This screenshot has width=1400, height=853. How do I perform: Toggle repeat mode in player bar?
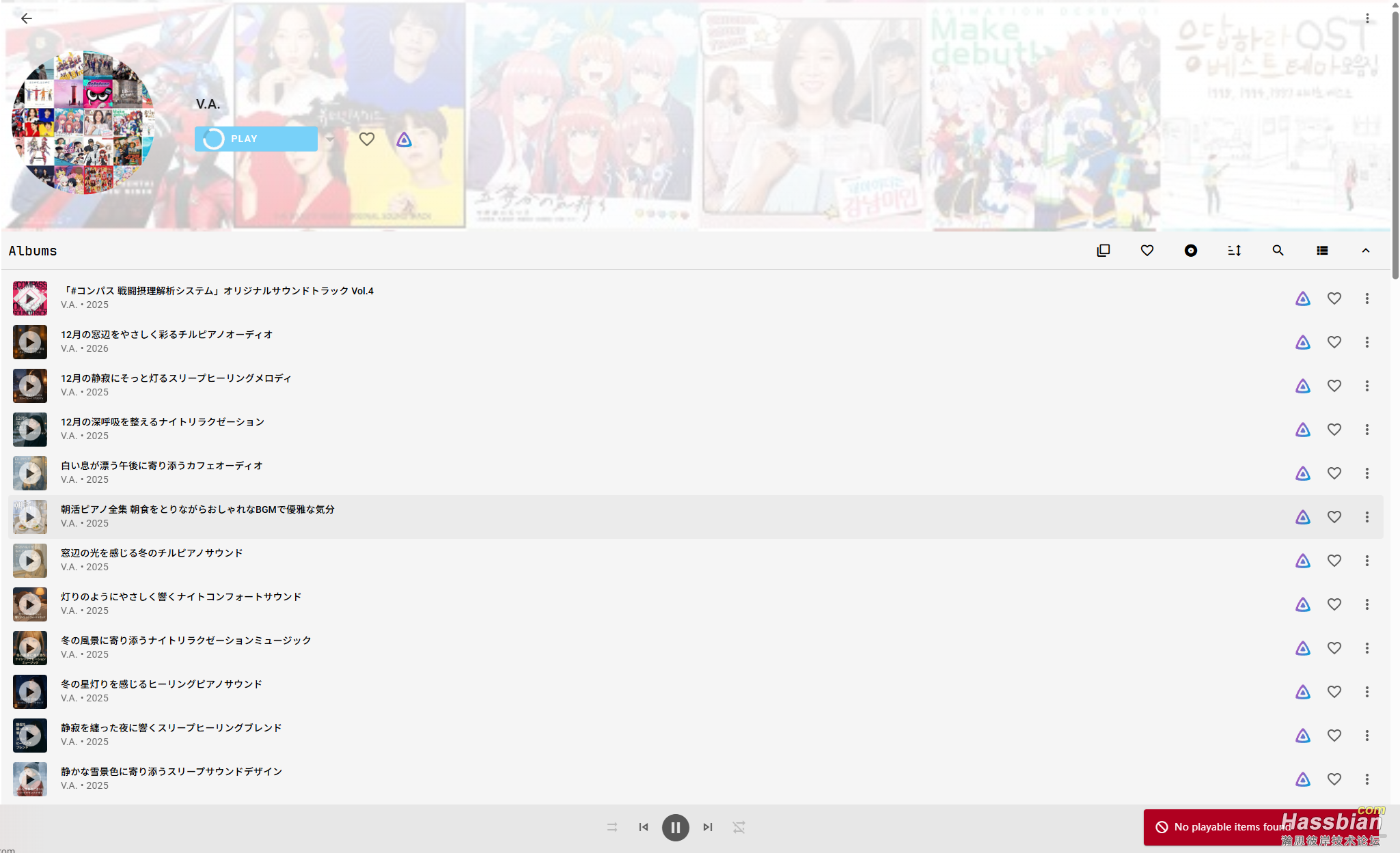[739, 827]
